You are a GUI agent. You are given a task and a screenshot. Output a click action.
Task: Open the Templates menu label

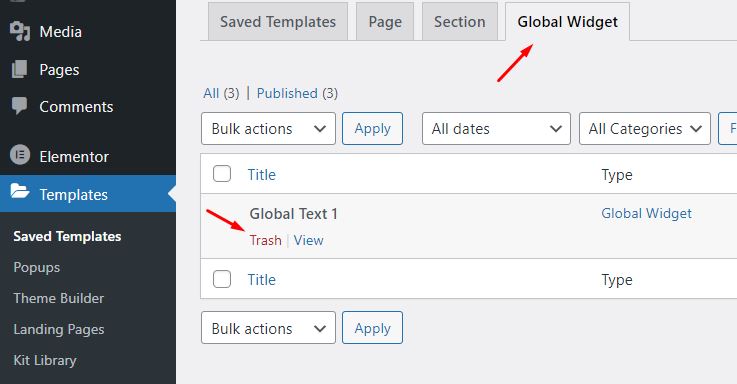[x=73, y=195]
